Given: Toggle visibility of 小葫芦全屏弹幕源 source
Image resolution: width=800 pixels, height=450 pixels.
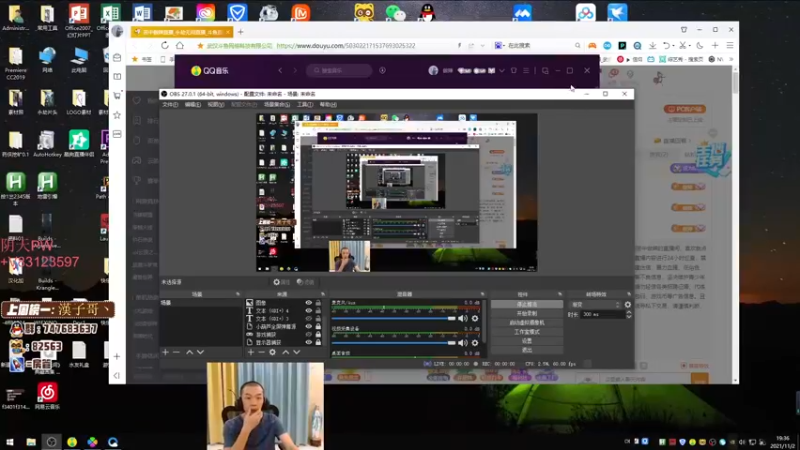Looking at the screenshot, I should pyautogui.click(x=309, y=327).
